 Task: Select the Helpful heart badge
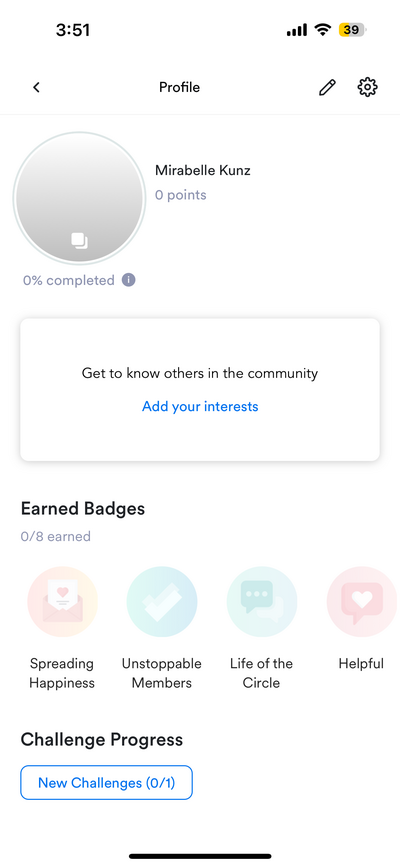tap(362, 602)
